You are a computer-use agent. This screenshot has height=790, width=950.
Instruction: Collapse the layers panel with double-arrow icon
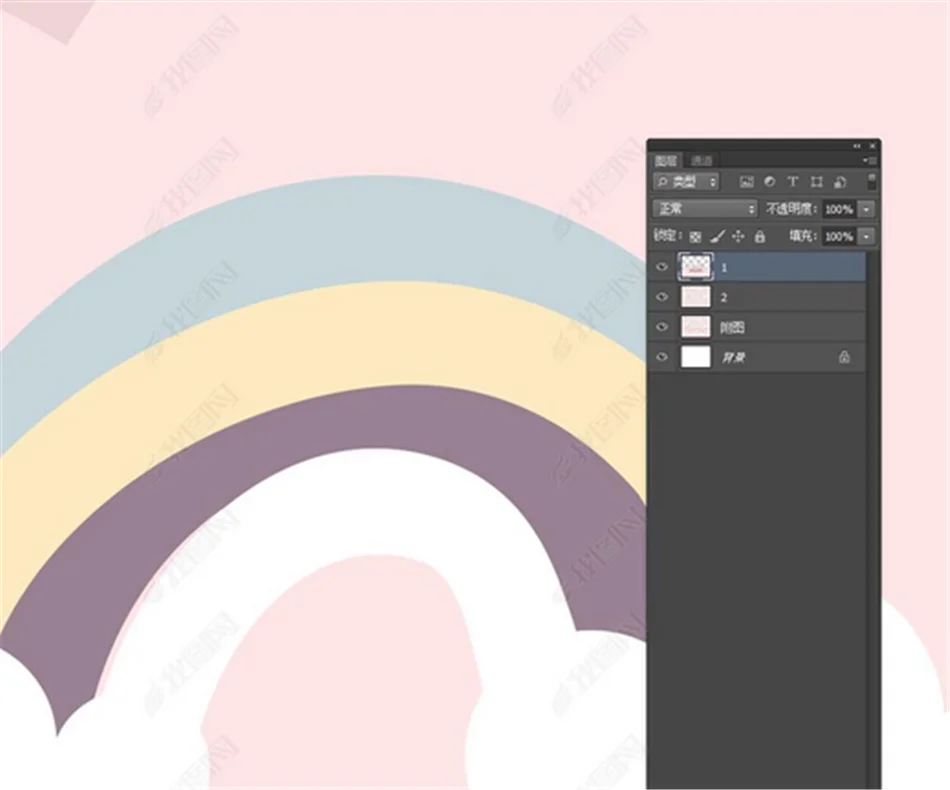(x=857, y=146)
